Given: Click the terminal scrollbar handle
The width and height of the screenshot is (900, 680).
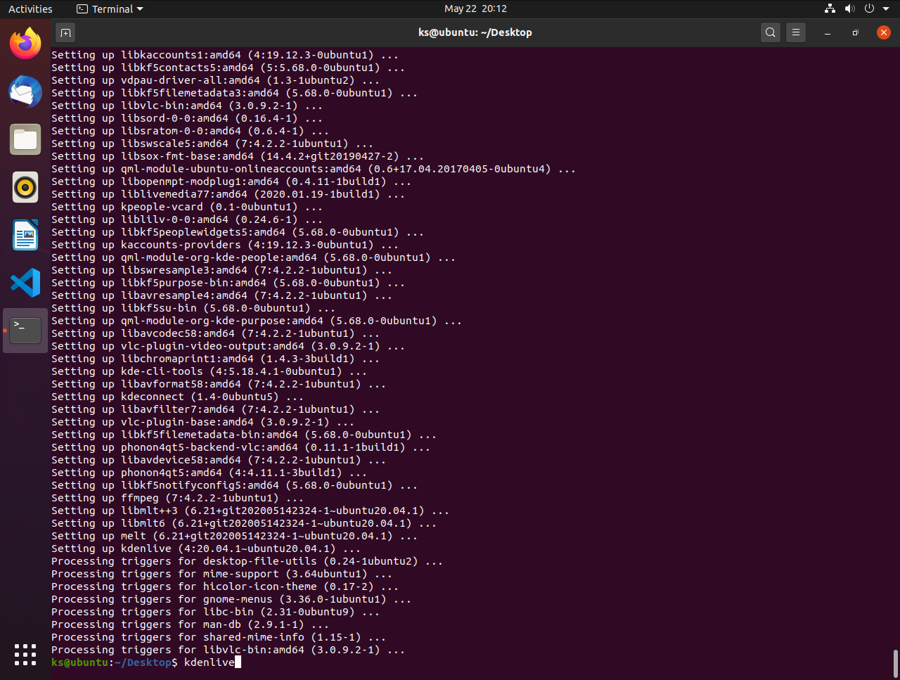Looking at the screenshot, I should tap(895, 664).
